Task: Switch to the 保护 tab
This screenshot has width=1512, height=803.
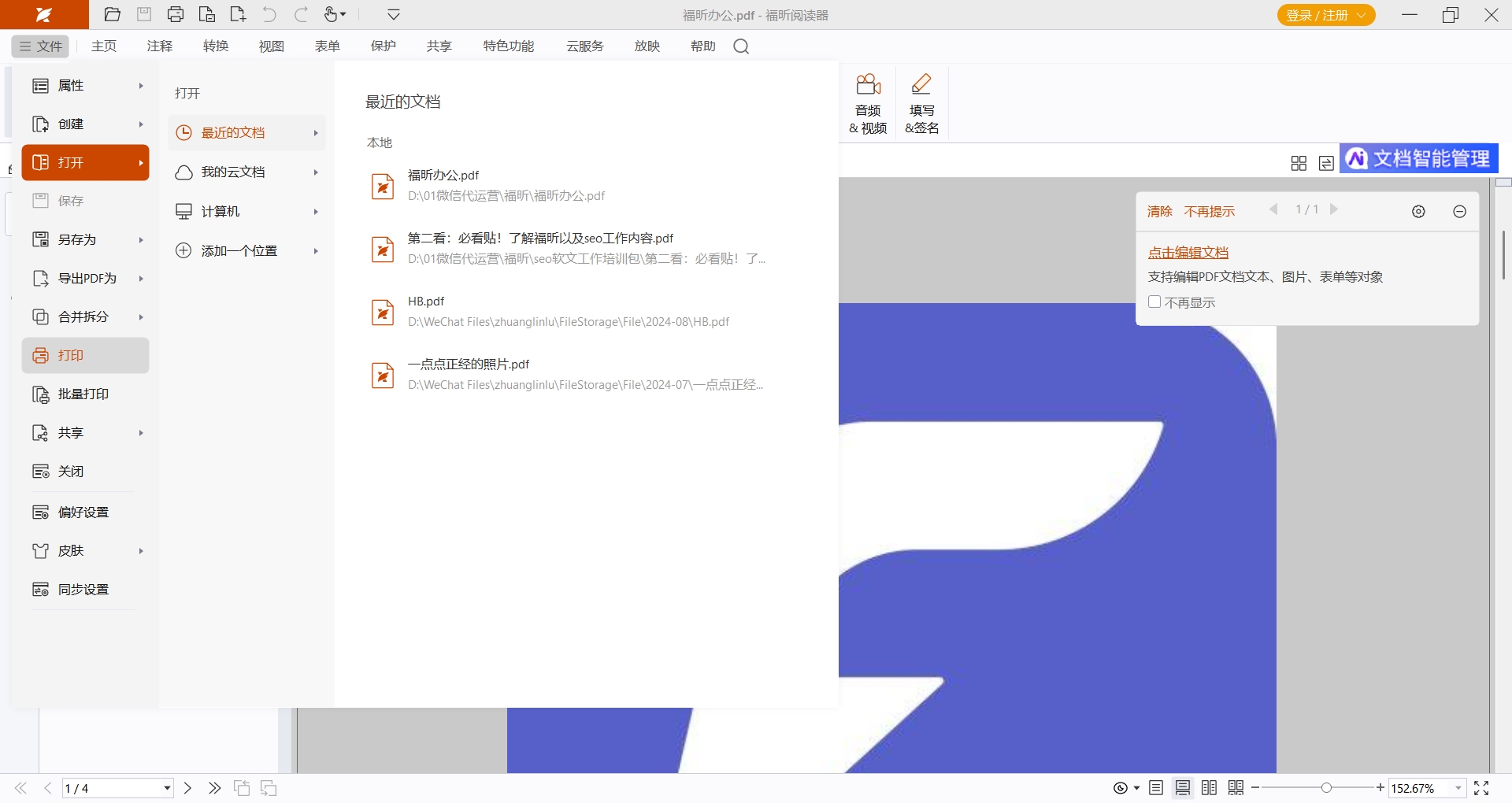Action: pos(384,46)
